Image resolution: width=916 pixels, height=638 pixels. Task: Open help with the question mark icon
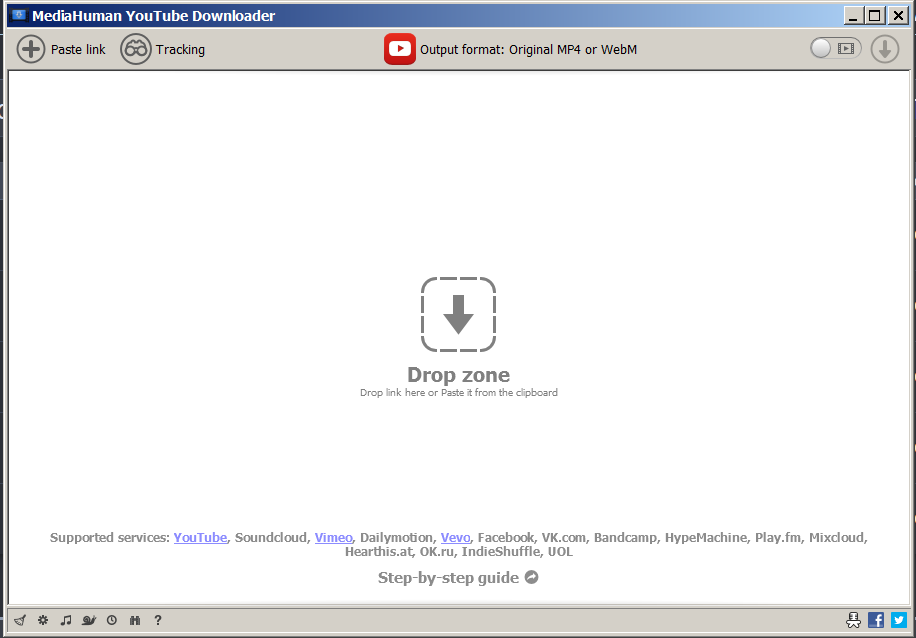158,620
